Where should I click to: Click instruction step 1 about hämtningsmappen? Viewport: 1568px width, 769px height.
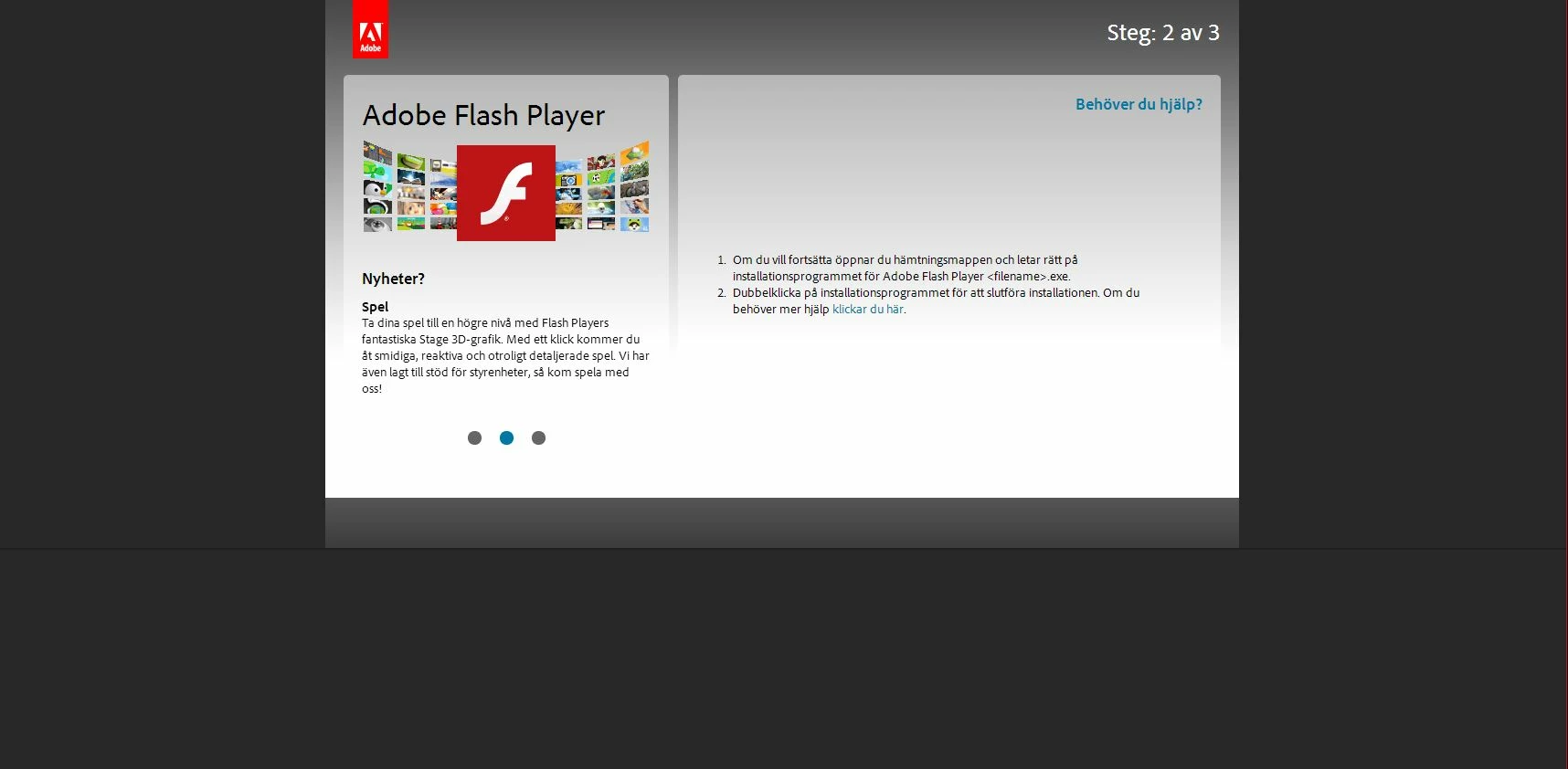tap(905, 268)
